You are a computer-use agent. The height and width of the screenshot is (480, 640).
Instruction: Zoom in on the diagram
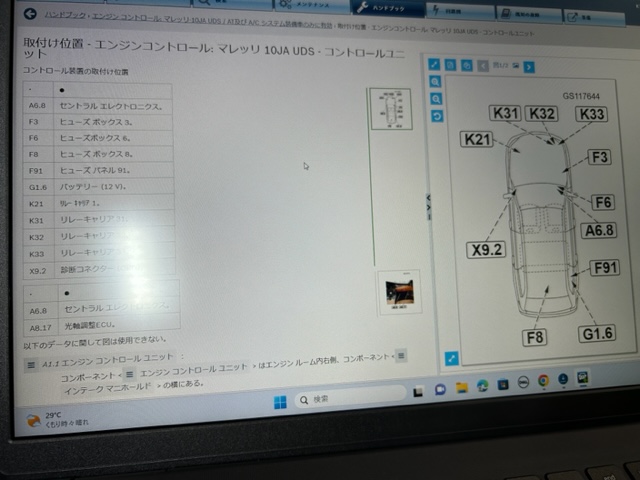435,82
